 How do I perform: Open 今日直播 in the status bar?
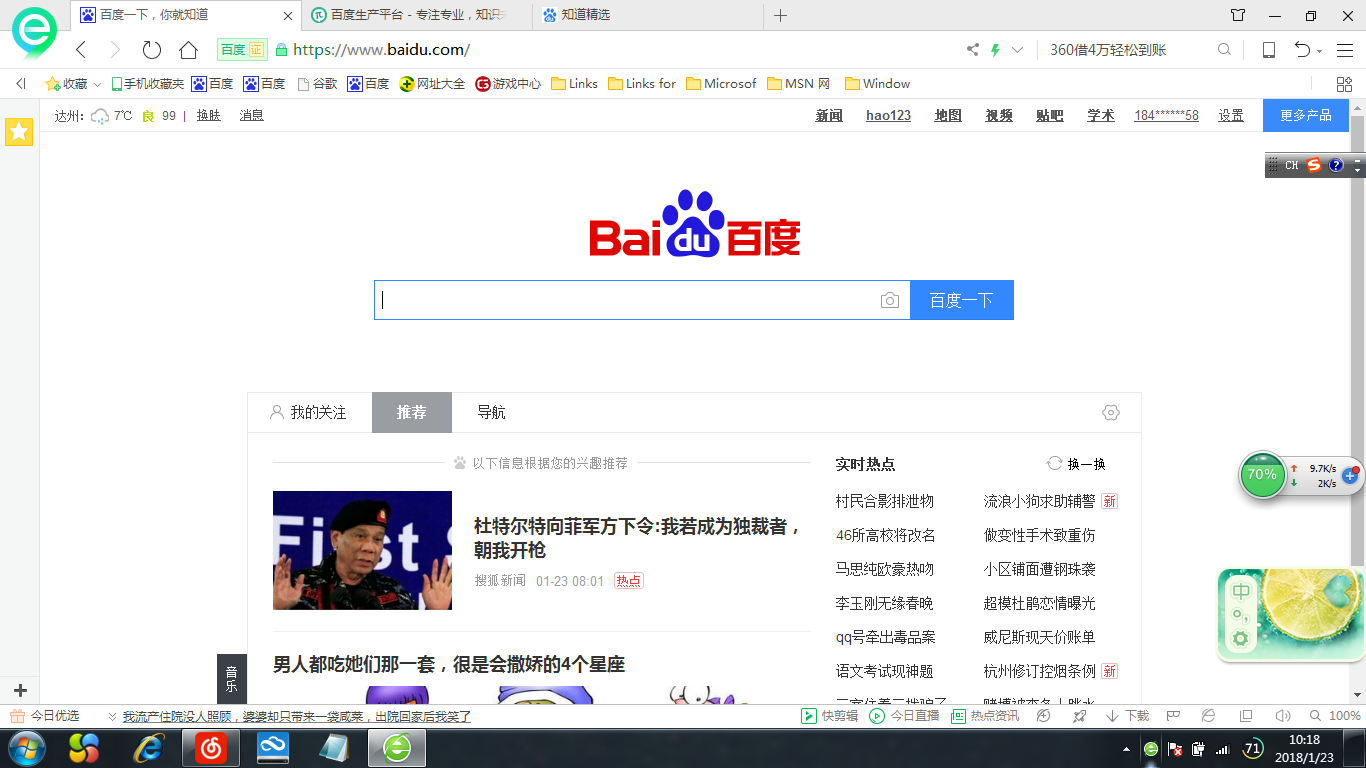tap(904, 716)
